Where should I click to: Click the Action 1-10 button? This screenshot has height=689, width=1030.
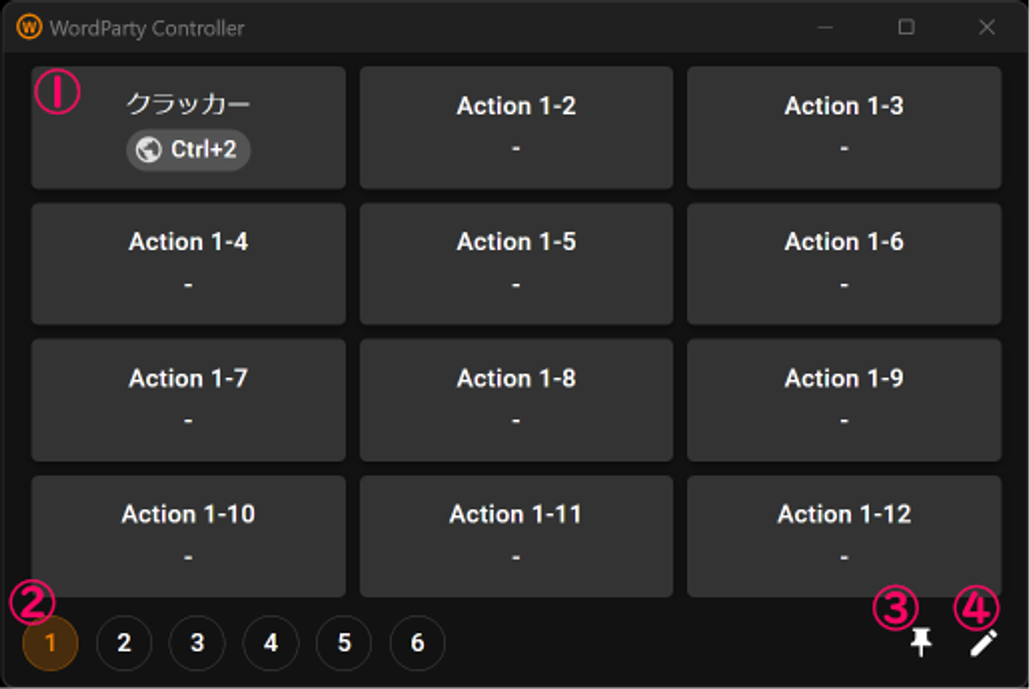tap(188, 535)
